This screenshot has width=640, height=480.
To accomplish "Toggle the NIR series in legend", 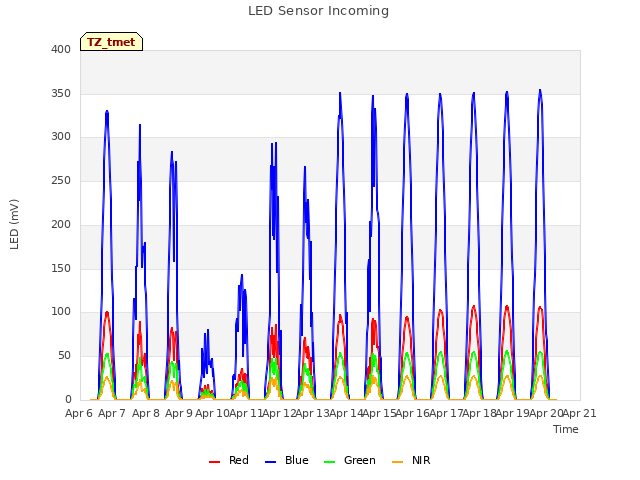I will (411, 460).
